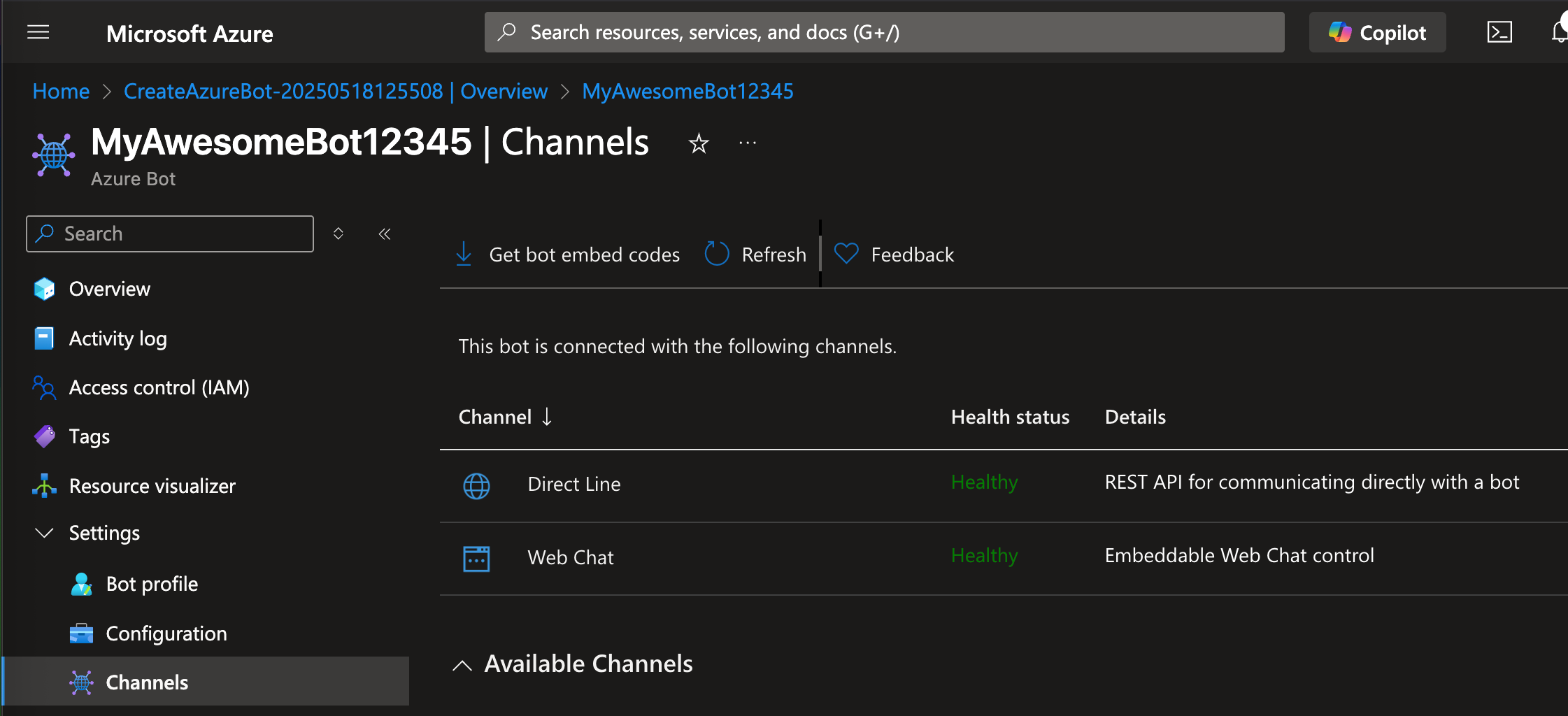Click Healthy status for Direct Line
This screenshot has height=716, width=1568.
[x=984, y=482]
